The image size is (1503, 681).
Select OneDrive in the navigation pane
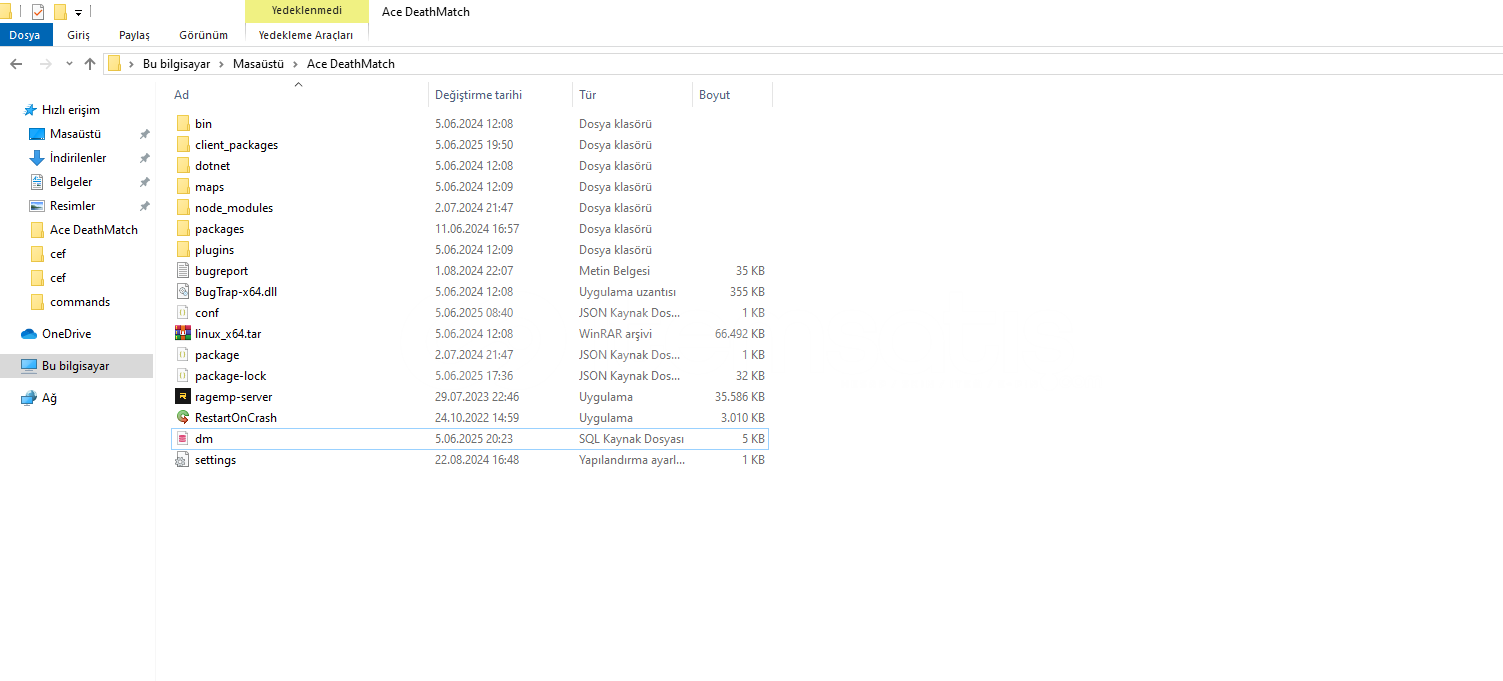66,334
